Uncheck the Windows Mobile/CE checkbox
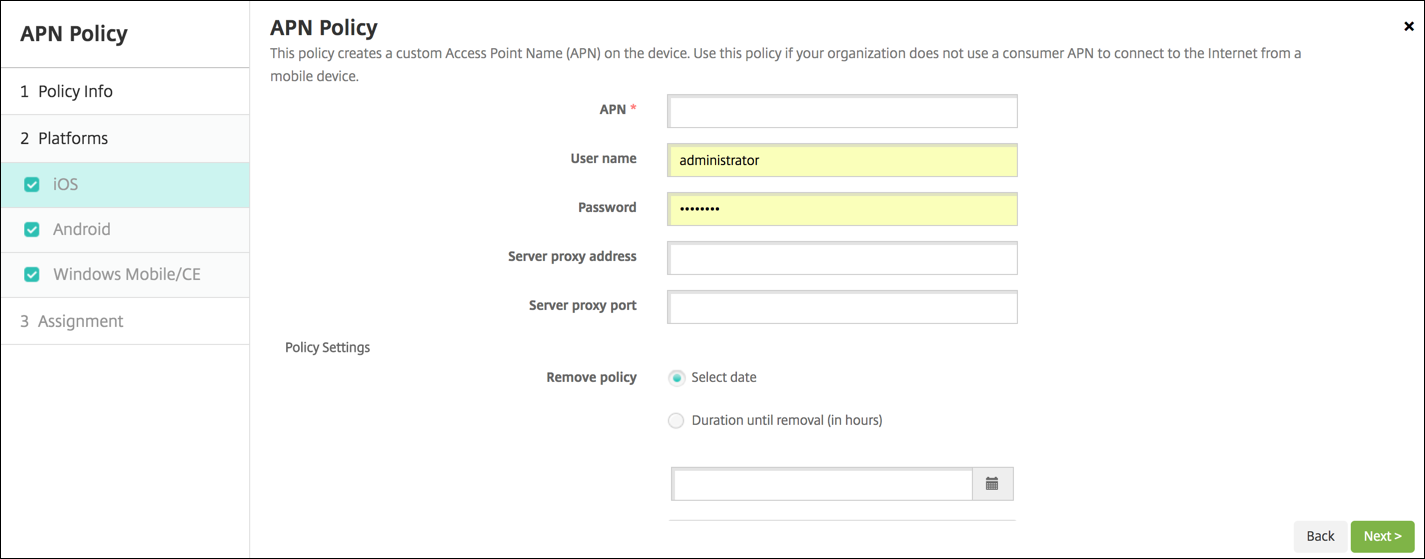Viewport: 1425px width, 559px height. click(32, 274)
